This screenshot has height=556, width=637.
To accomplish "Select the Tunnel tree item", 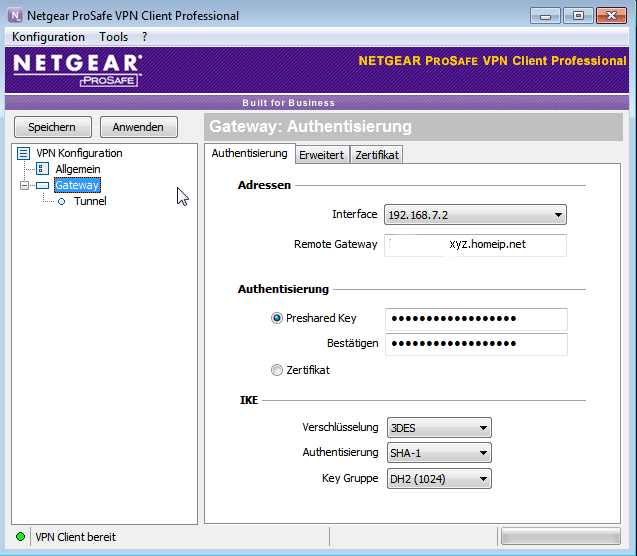I will coord(90,201).
